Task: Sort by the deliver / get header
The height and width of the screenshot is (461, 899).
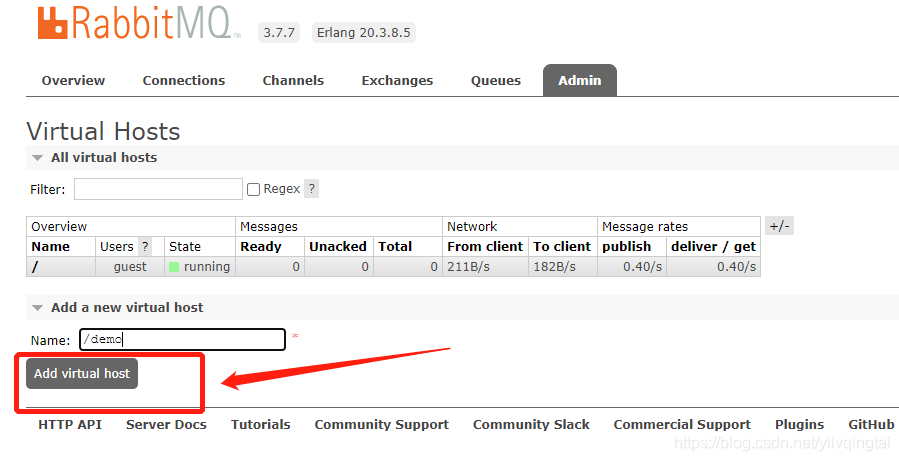Action: (713, 247)
